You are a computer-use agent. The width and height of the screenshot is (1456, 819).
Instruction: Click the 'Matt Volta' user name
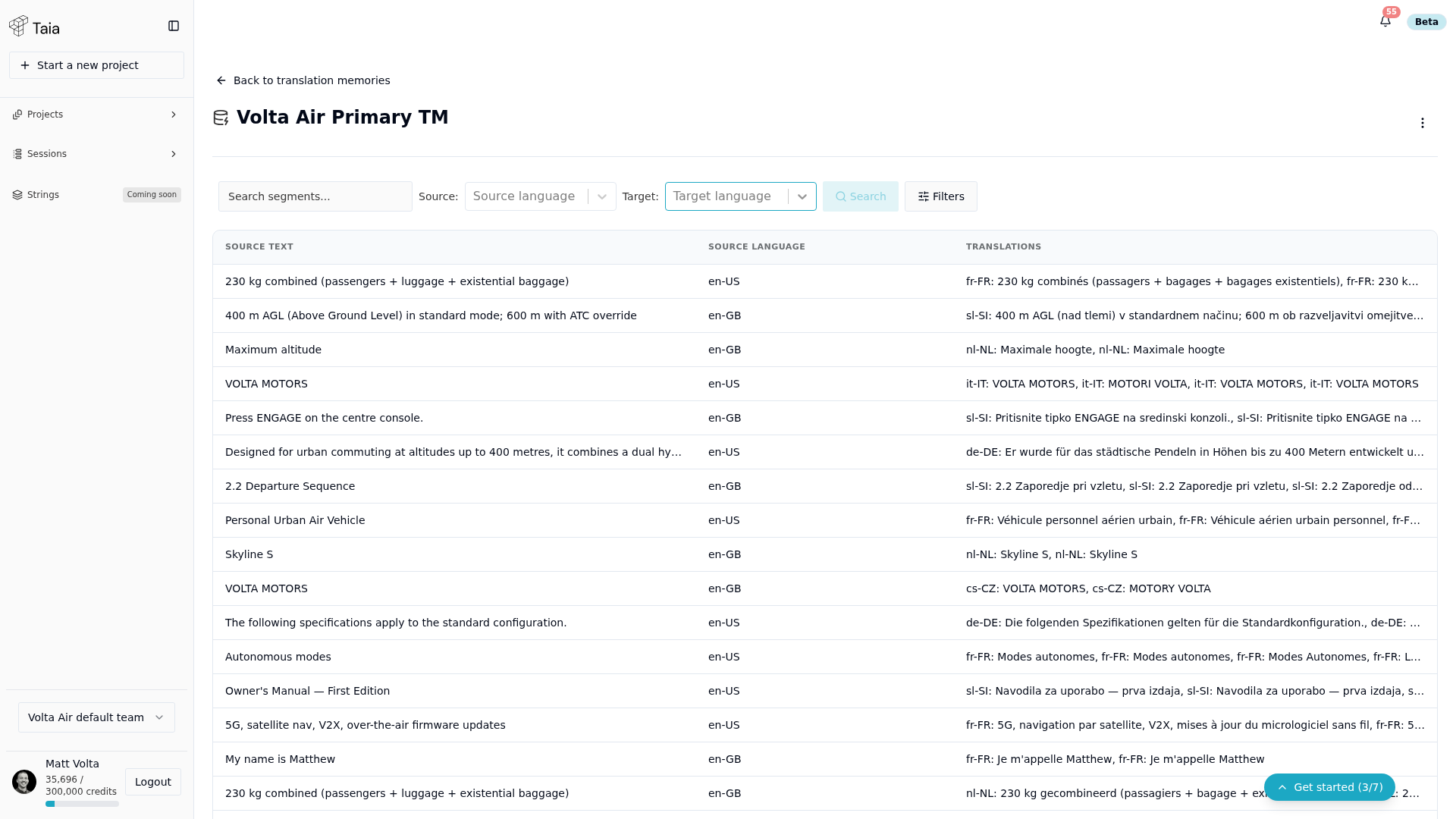pos(72,764)
